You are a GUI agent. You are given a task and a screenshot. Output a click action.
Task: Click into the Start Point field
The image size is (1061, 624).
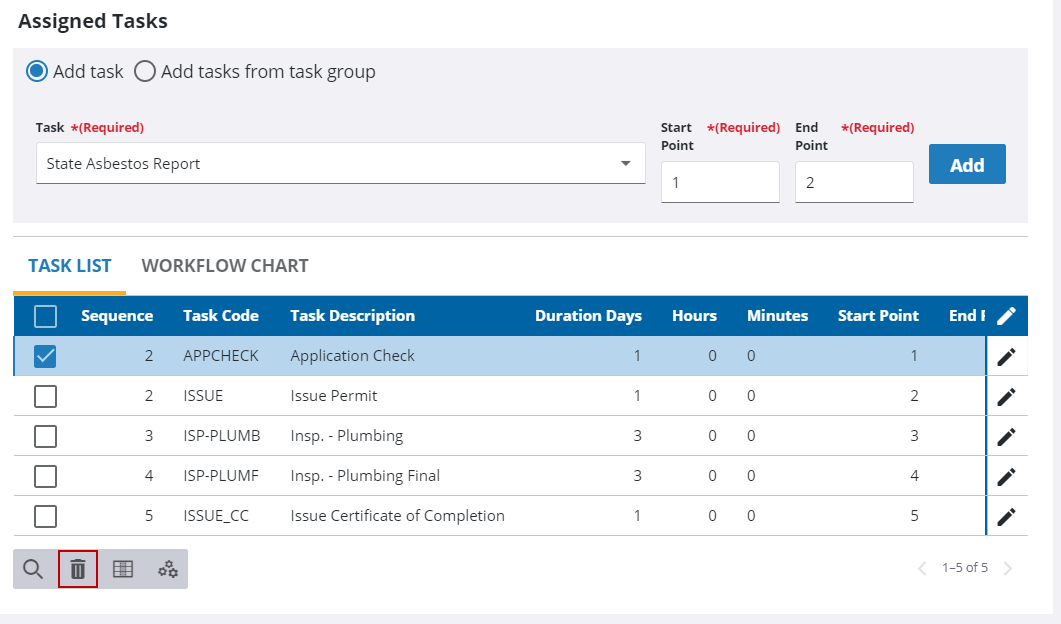coord(719,183)
